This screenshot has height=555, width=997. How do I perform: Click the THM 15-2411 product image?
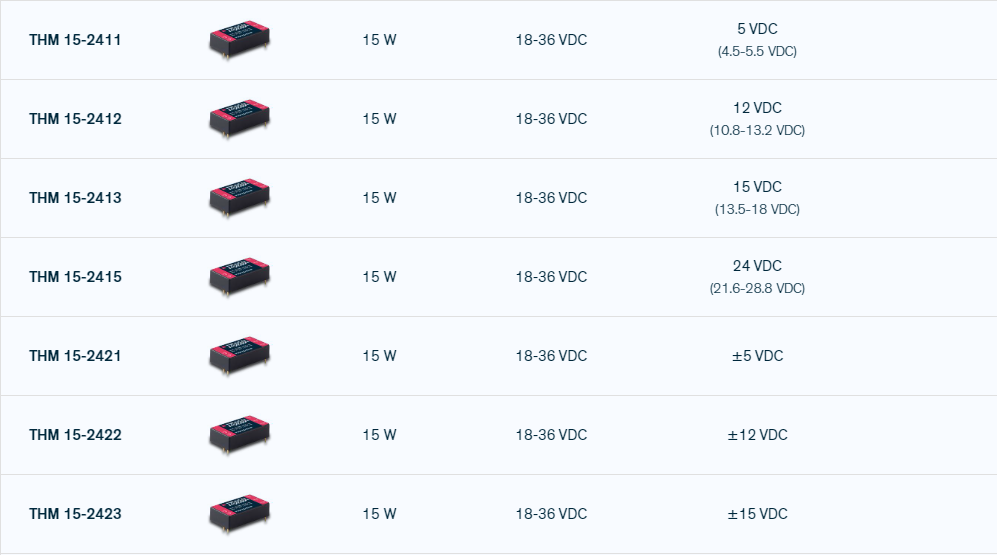(240, 41)
